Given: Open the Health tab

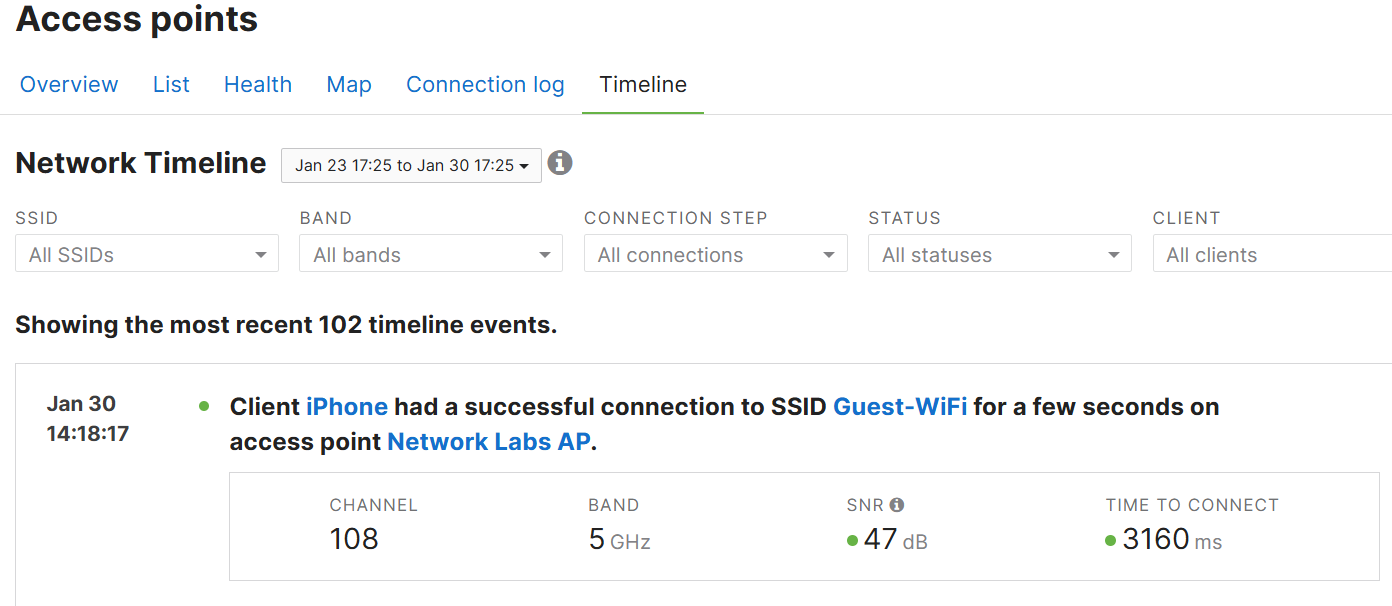Looking at the screenshot, I should [x=258, y=85].
